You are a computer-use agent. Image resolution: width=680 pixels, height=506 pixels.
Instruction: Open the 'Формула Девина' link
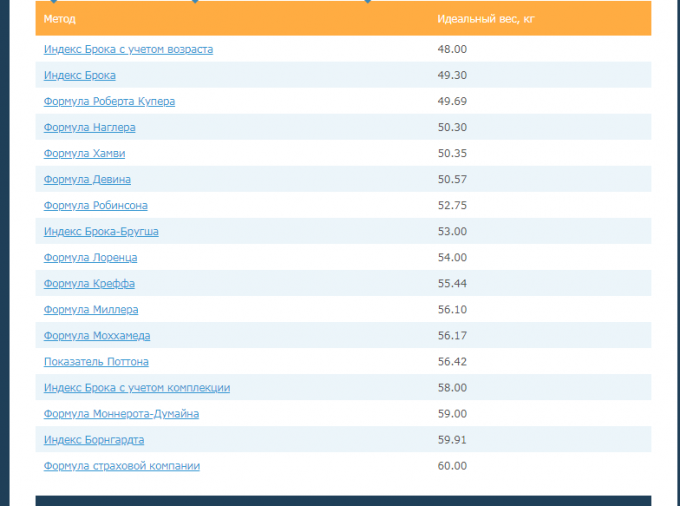(x=87, y=179)
